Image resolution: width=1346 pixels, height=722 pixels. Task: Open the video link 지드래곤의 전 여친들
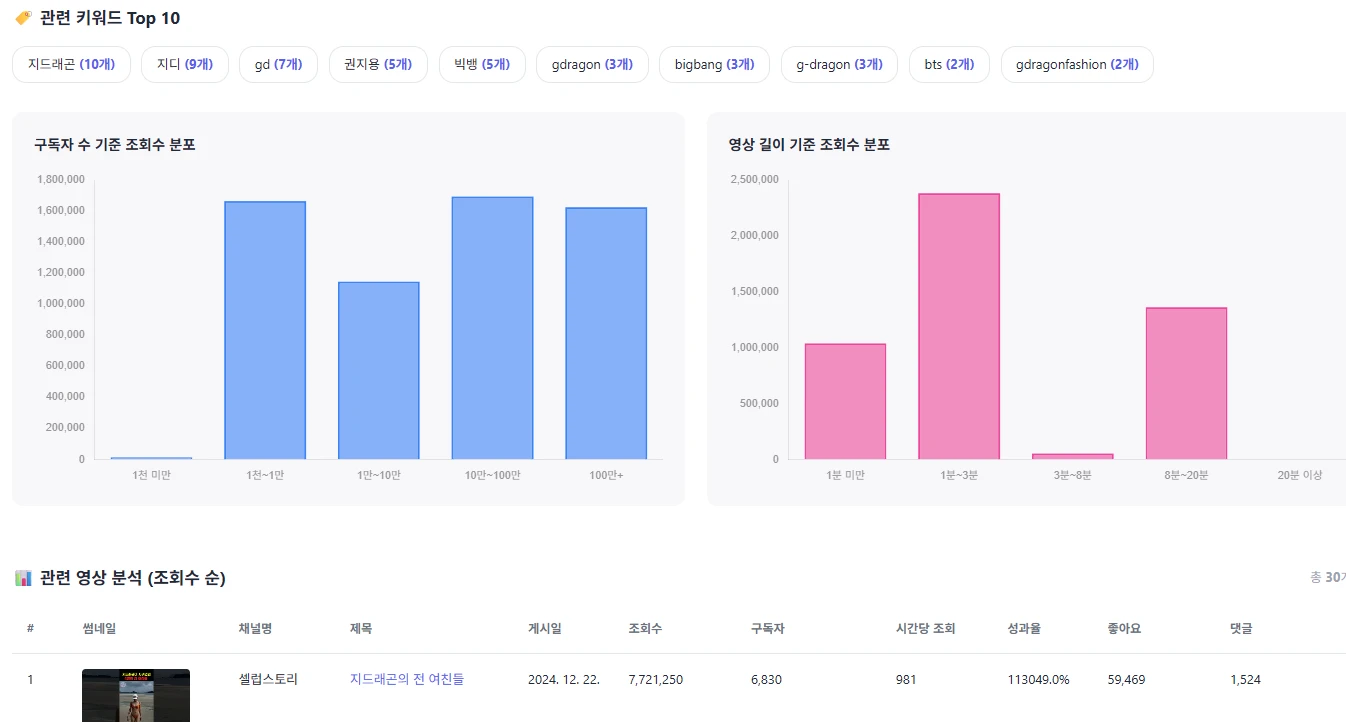click(x=405, y=679)
